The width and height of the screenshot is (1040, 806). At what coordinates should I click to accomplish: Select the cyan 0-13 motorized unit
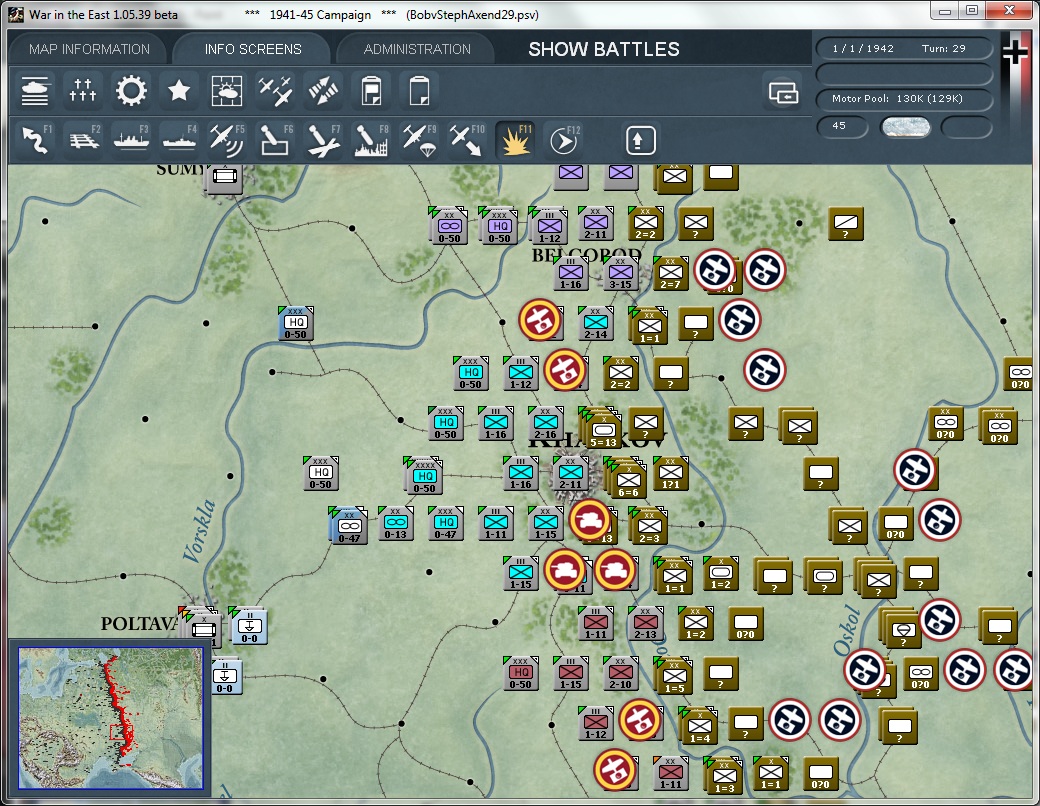(396, 523)
